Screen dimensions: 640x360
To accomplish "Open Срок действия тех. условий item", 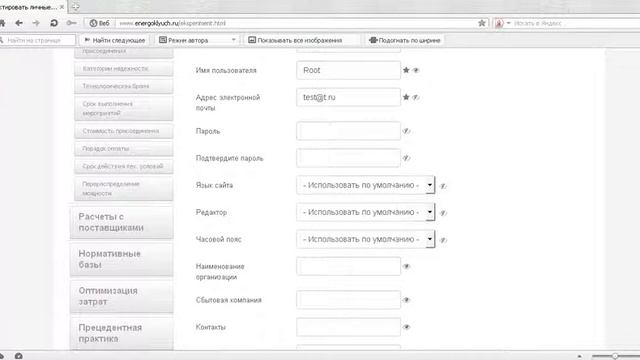I will click(124, 166).
